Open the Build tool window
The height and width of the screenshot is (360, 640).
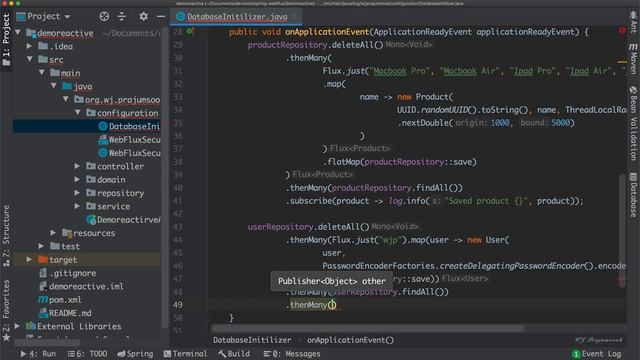click(x=234, y=354)
